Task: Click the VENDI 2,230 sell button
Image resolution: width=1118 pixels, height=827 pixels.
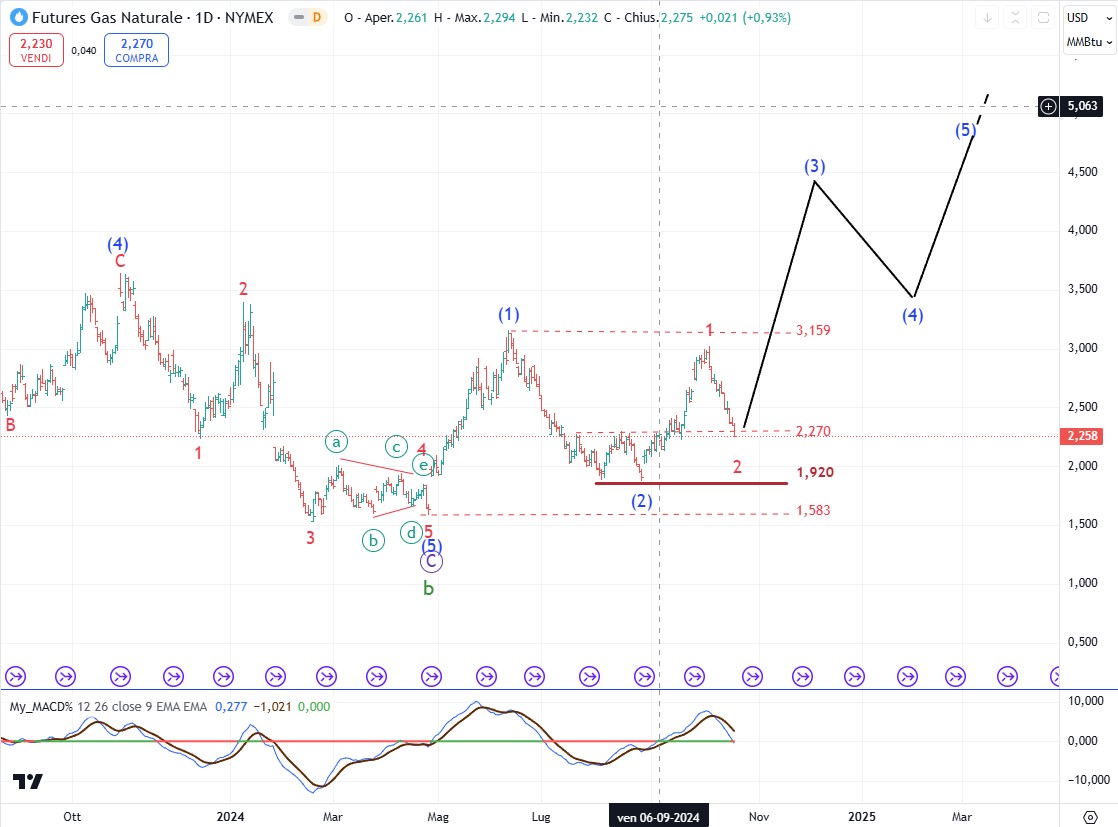Action: pyautogui.click(x=36, y=50)
